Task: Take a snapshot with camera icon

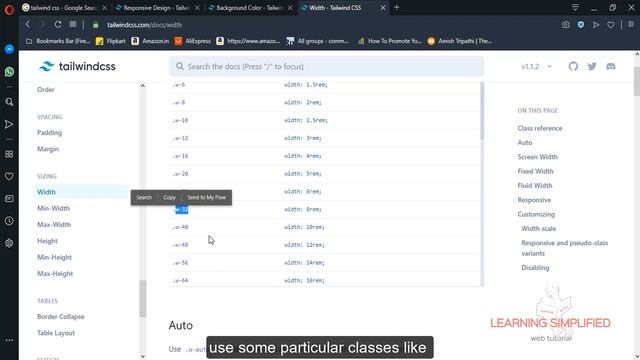Action: 565,25
